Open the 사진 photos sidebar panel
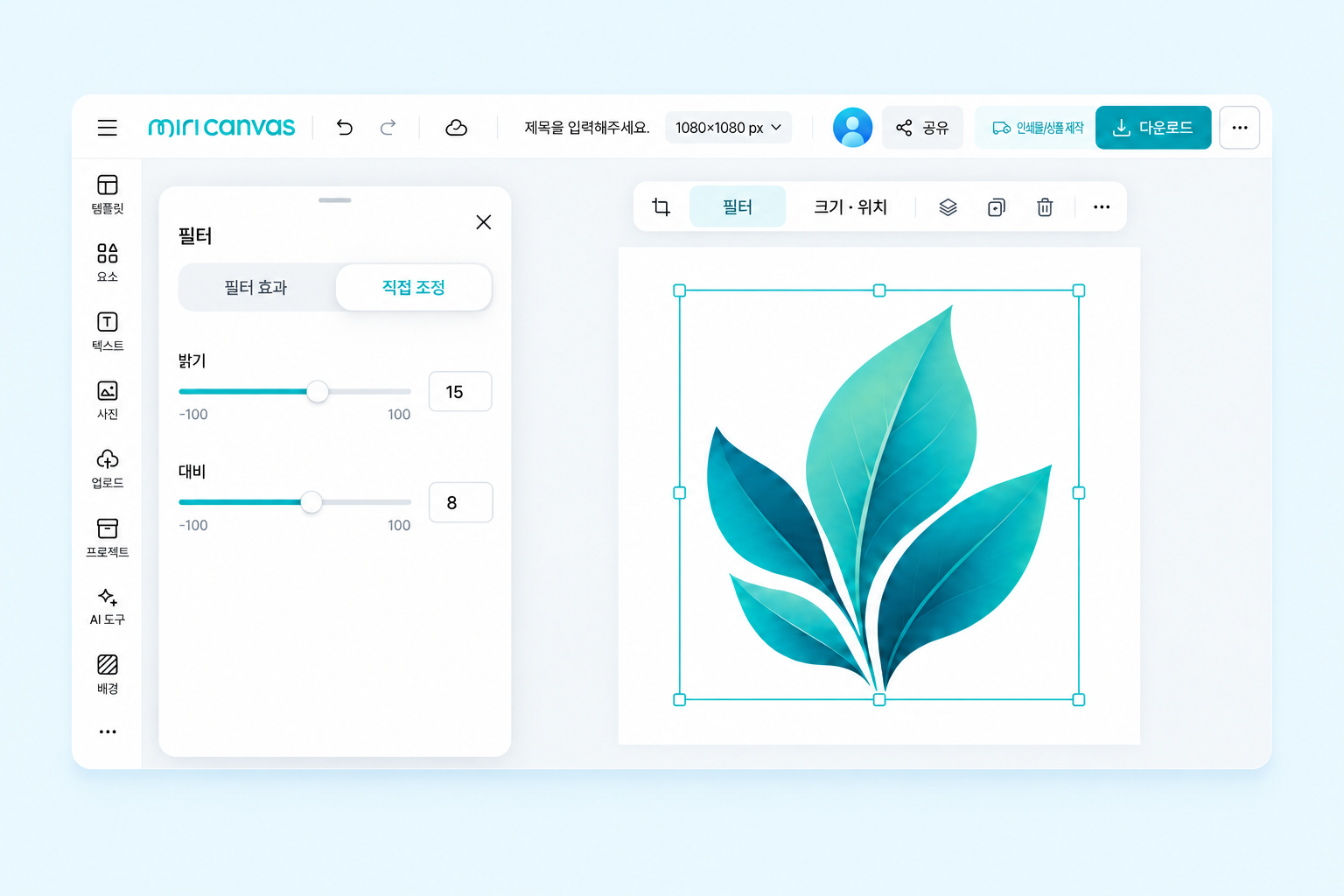Screen dimensions: 1344x896 click(107, 400)
